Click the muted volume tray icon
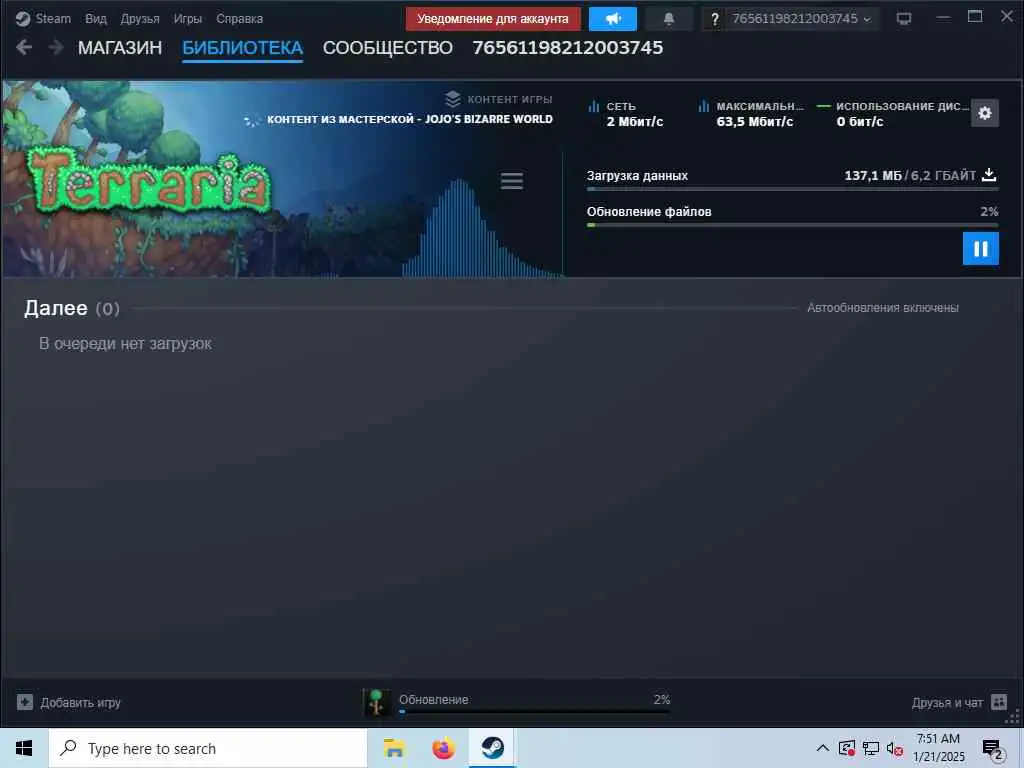 coord(895,748)
